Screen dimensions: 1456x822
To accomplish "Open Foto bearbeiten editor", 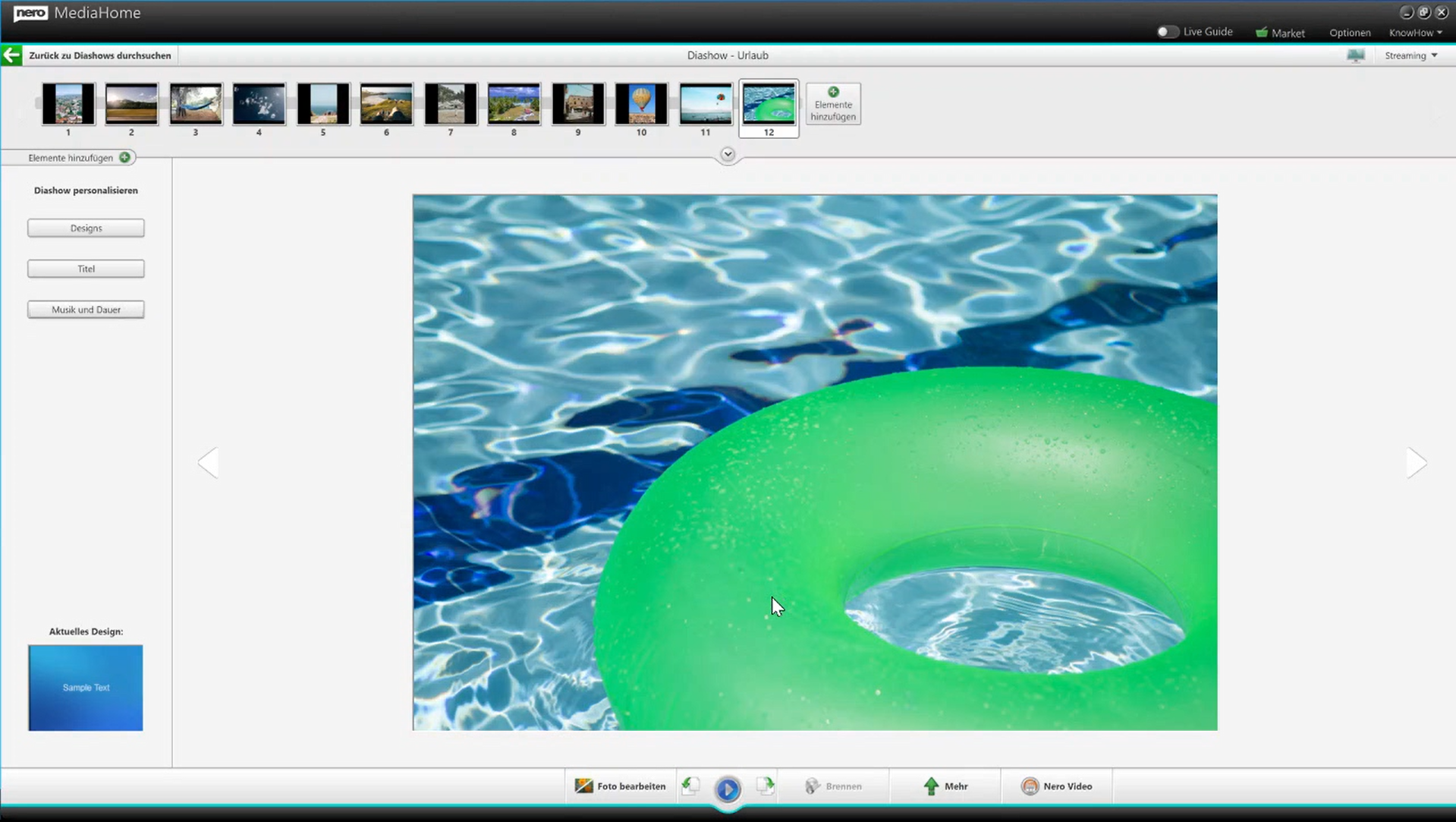I will tap(620, 786).
